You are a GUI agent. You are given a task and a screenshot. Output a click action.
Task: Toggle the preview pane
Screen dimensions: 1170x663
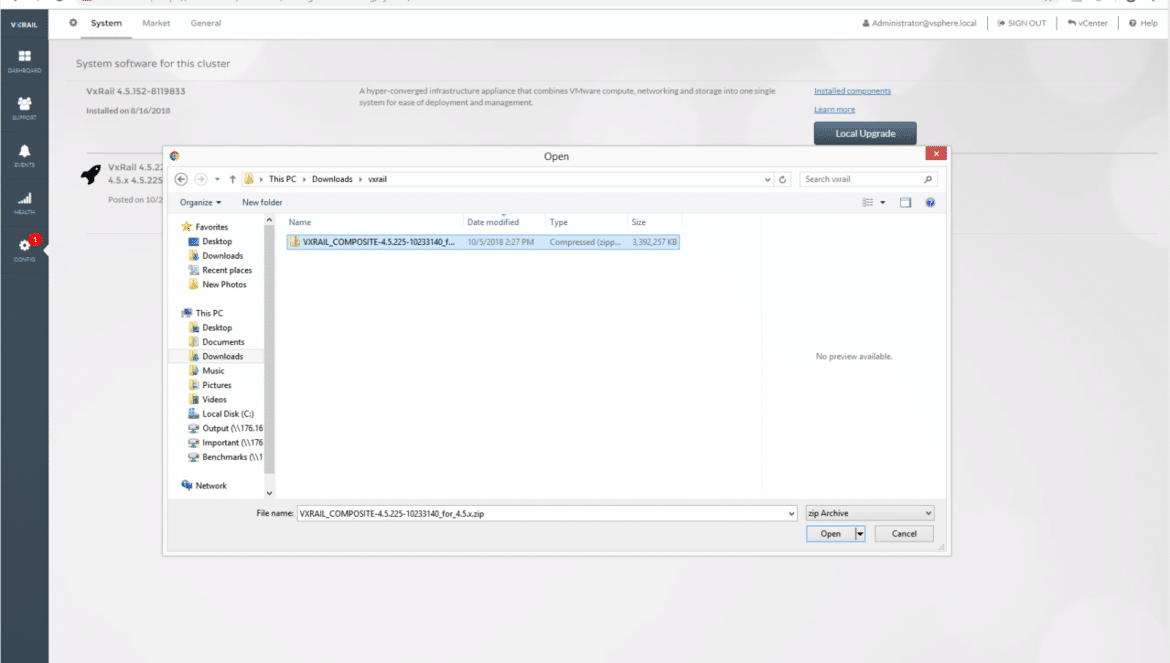[x=905, y=202]
